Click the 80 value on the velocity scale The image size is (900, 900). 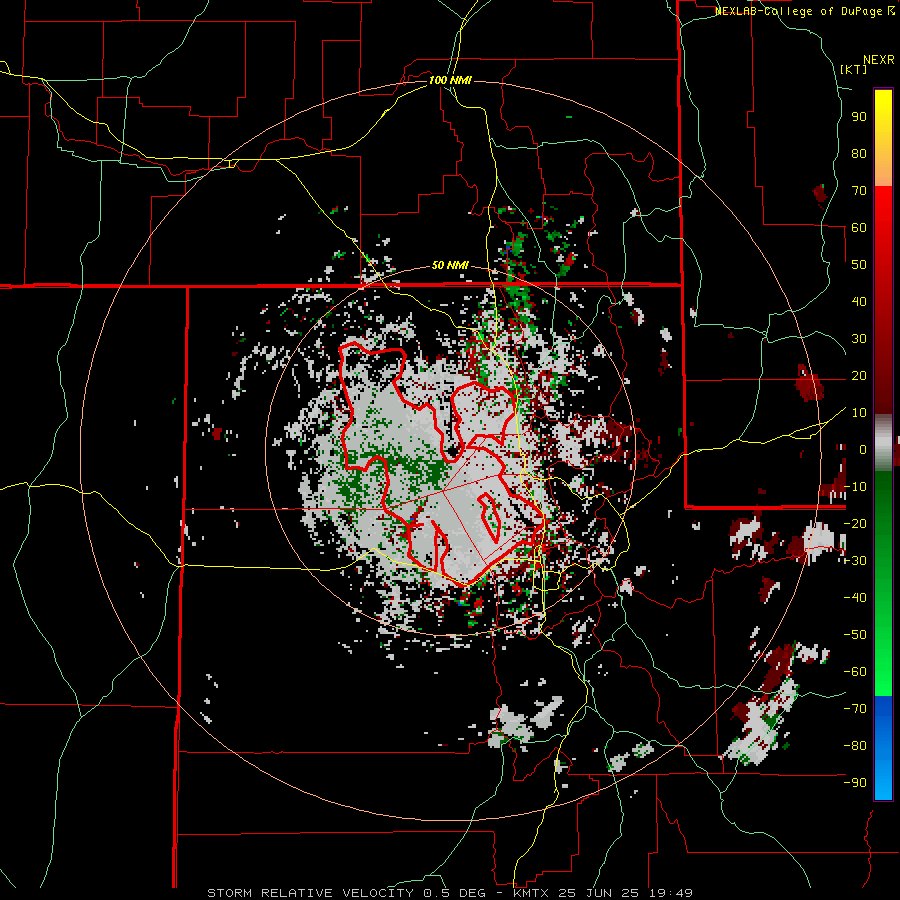coord(859,153)
